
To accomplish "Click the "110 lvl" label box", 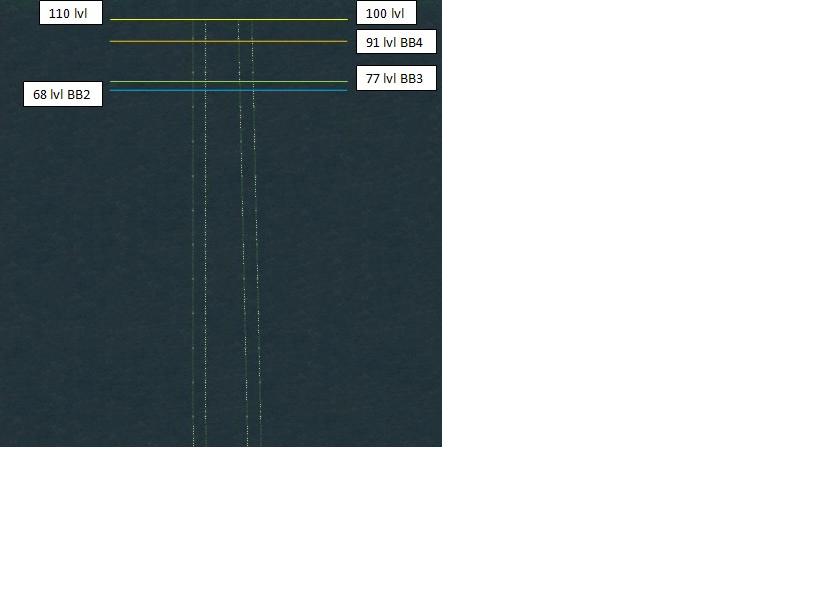I will coord(71,13).
